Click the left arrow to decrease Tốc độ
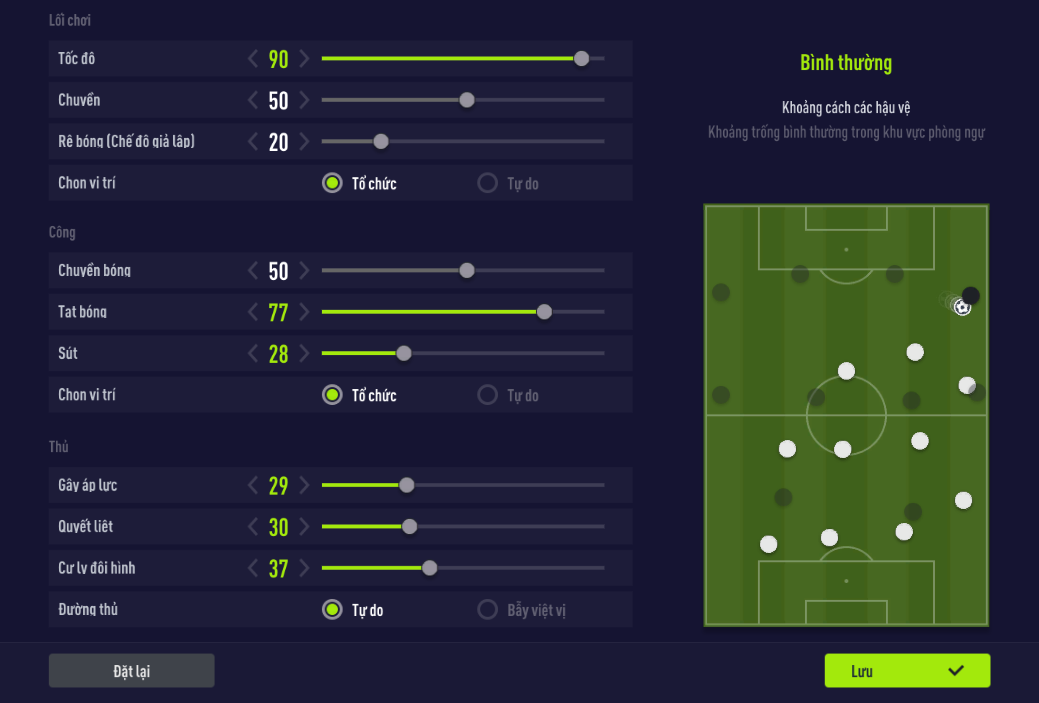 click(253, 59)
